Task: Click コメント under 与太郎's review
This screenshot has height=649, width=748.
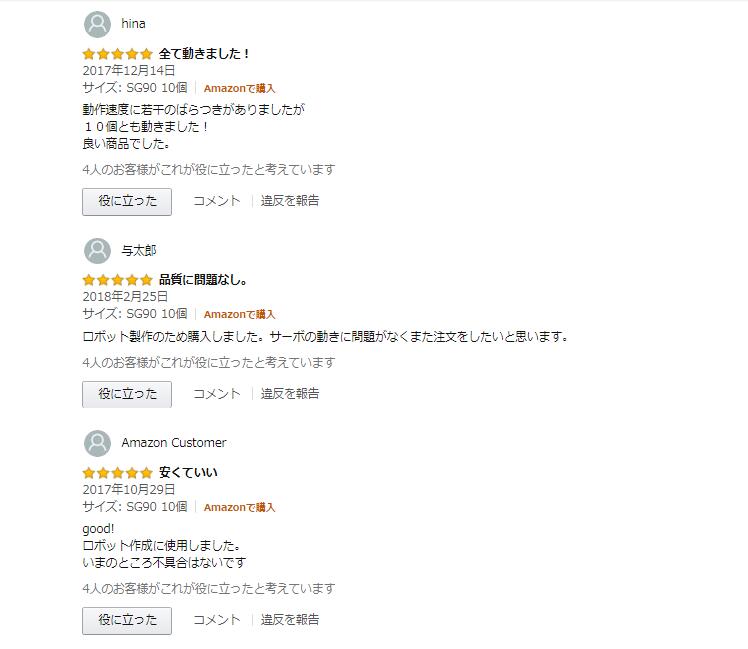Action: pos(216,394)
